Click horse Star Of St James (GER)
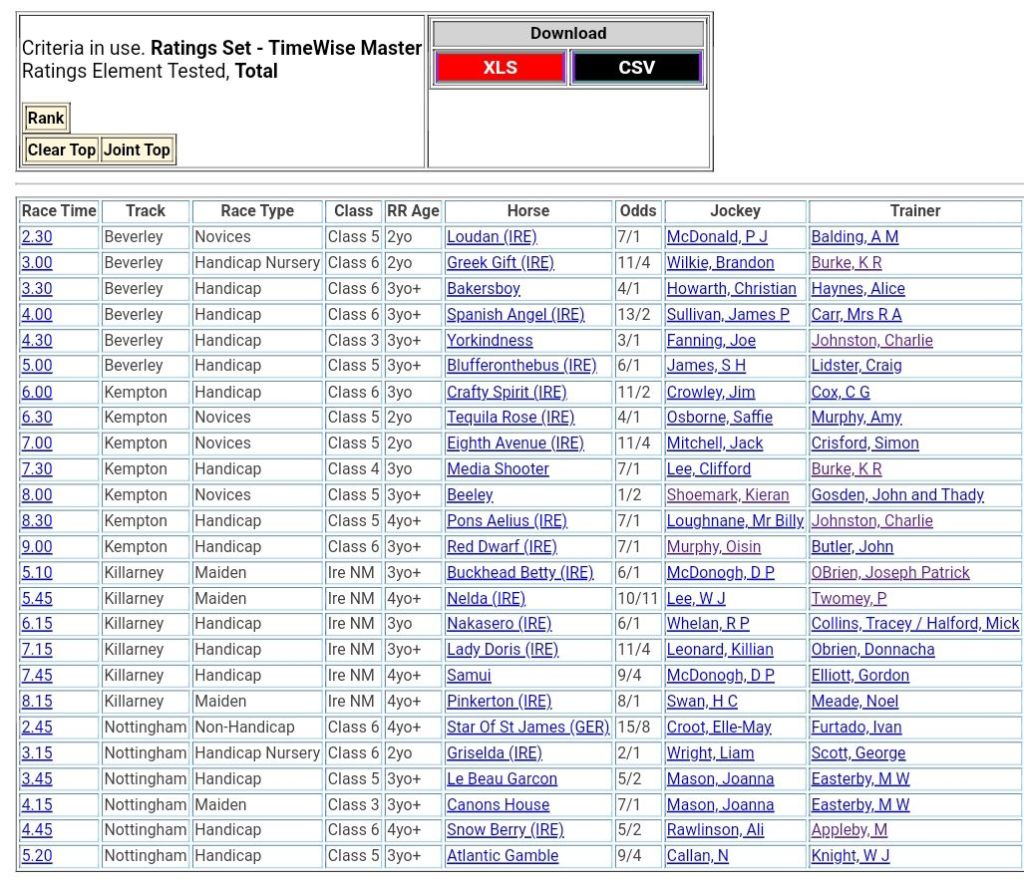The height and width of the screenshot is (886, 1024). 527,727
